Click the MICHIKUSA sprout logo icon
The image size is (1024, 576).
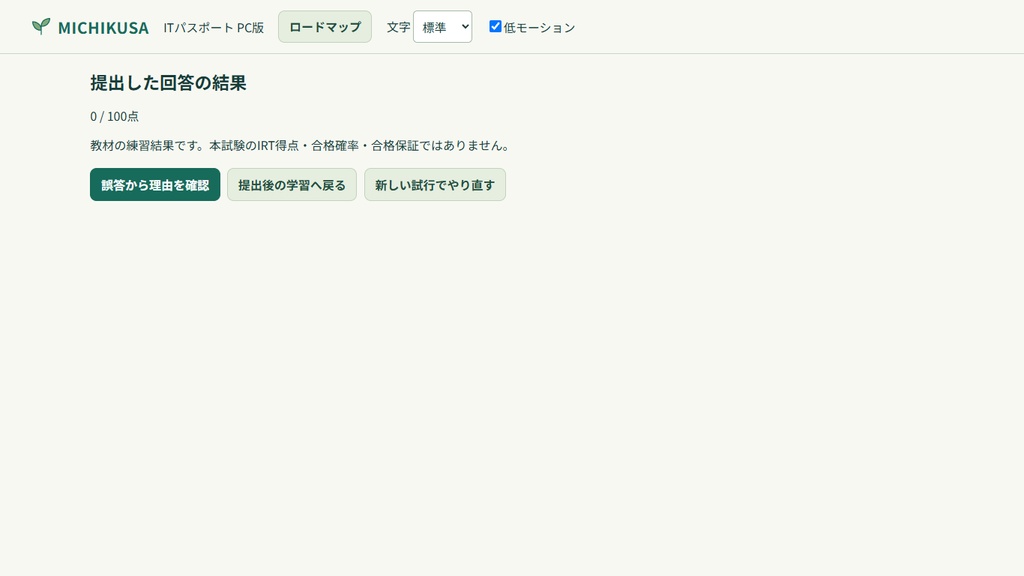pyautogui.click(x=41, y=26)
